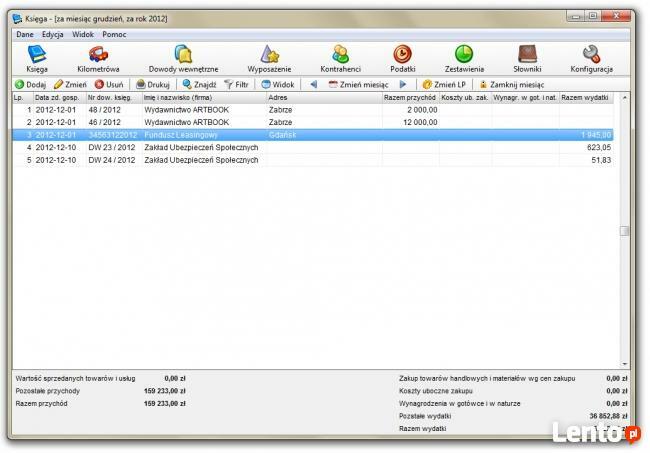The width and height of the screenshot is (650, 453).
Task: Open the Konfiguracja settings module
Action: coord(591,59)
